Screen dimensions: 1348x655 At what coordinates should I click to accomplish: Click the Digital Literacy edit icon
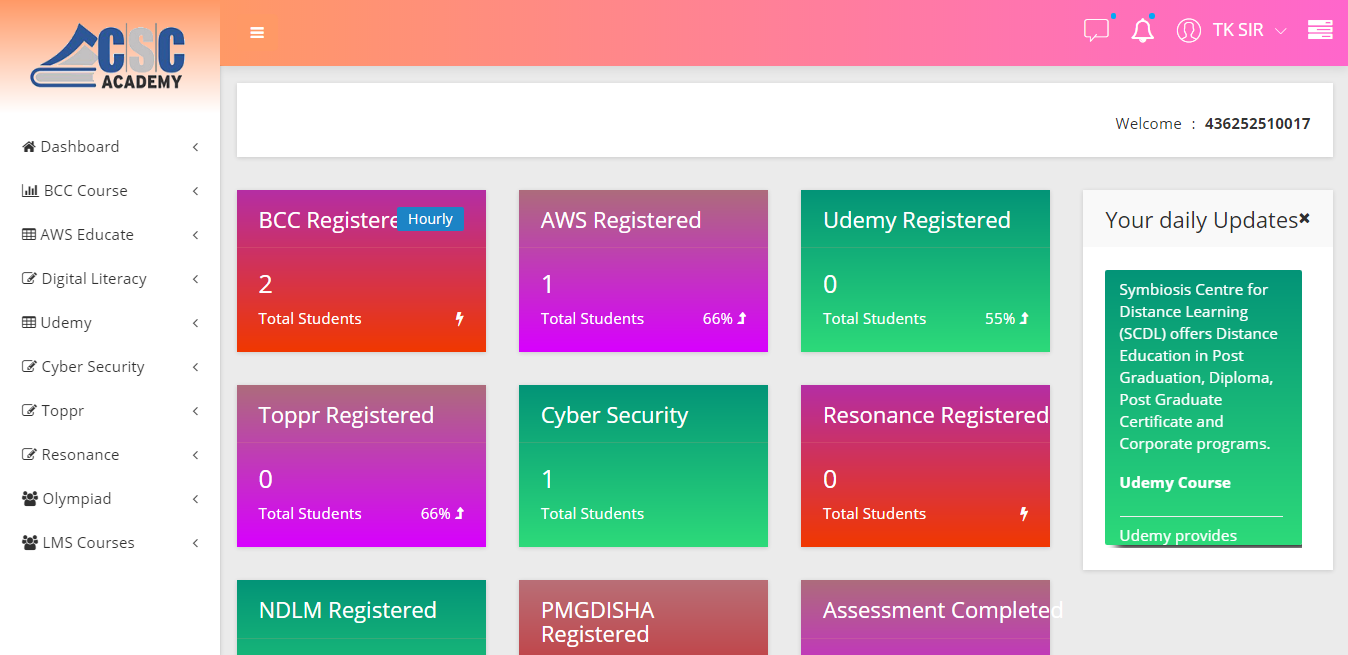(29, 278)
